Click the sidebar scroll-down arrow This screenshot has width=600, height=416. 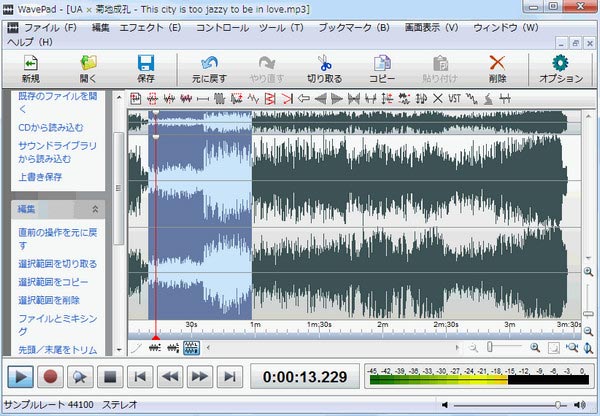click(x=119, y=349)
